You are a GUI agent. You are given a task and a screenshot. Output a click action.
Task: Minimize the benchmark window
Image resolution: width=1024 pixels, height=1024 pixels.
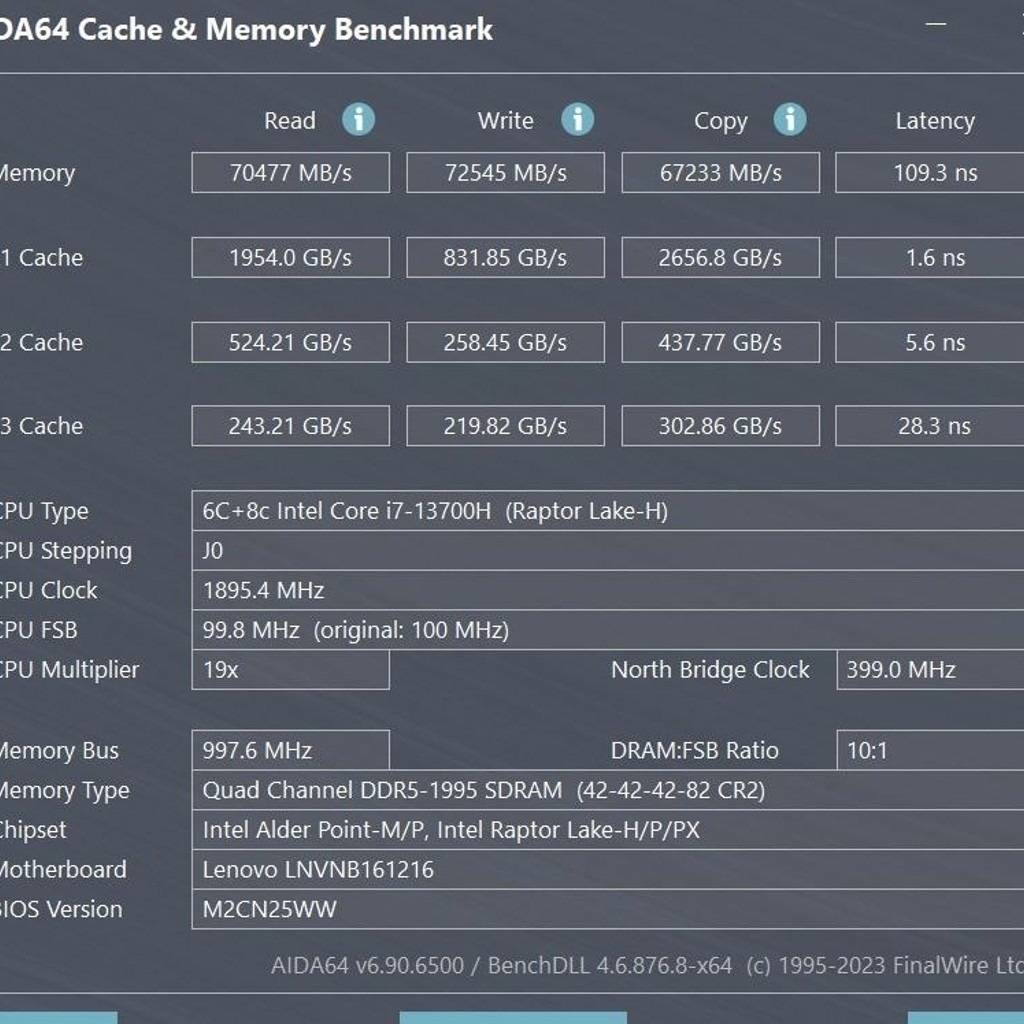tap(936, 24)
